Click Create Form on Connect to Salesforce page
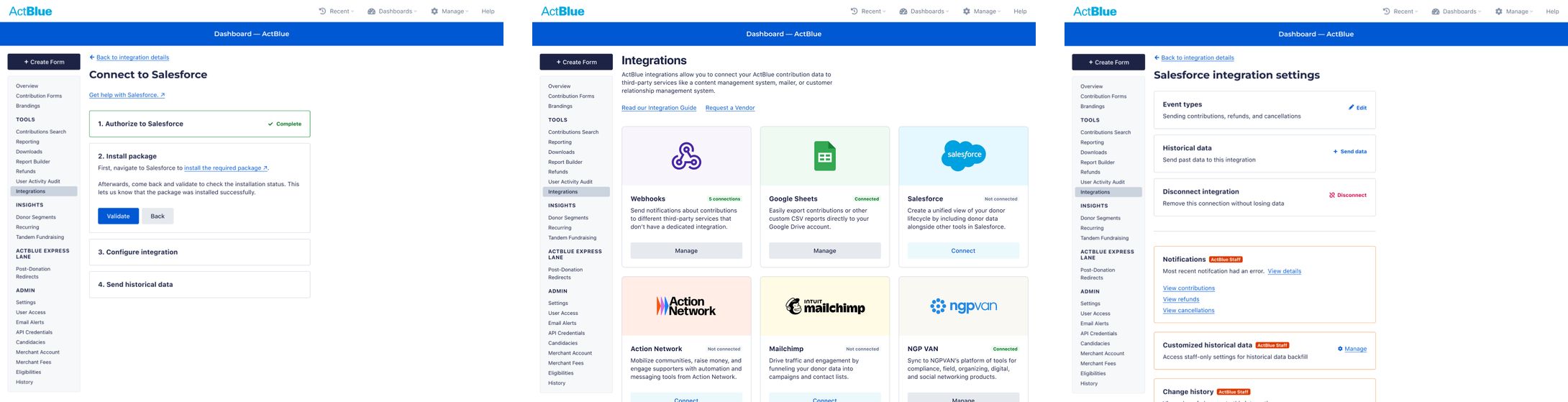 pos(44,62)
